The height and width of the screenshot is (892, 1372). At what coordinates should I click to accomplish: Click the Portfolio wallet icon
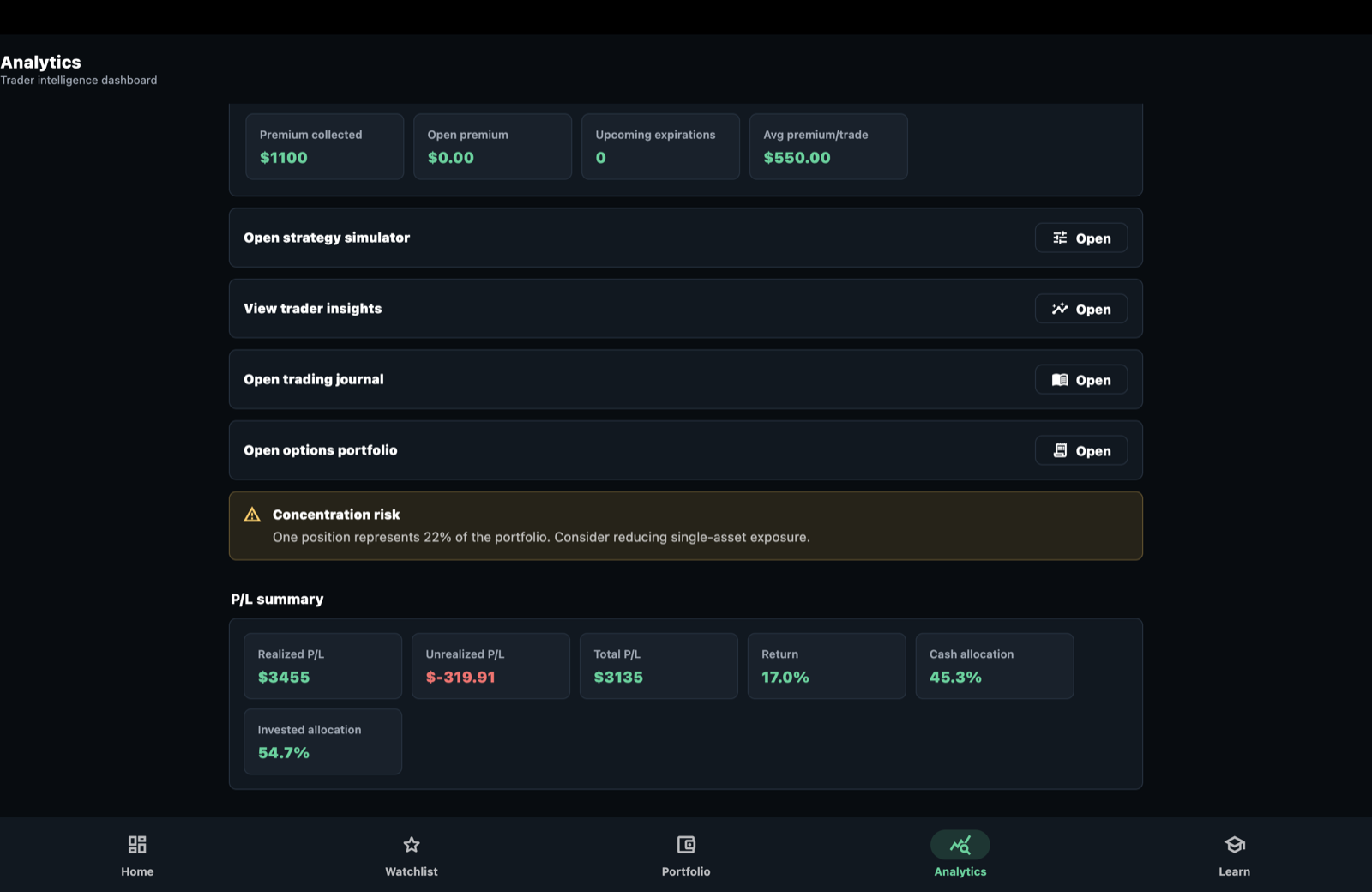[x=686, y=845]
